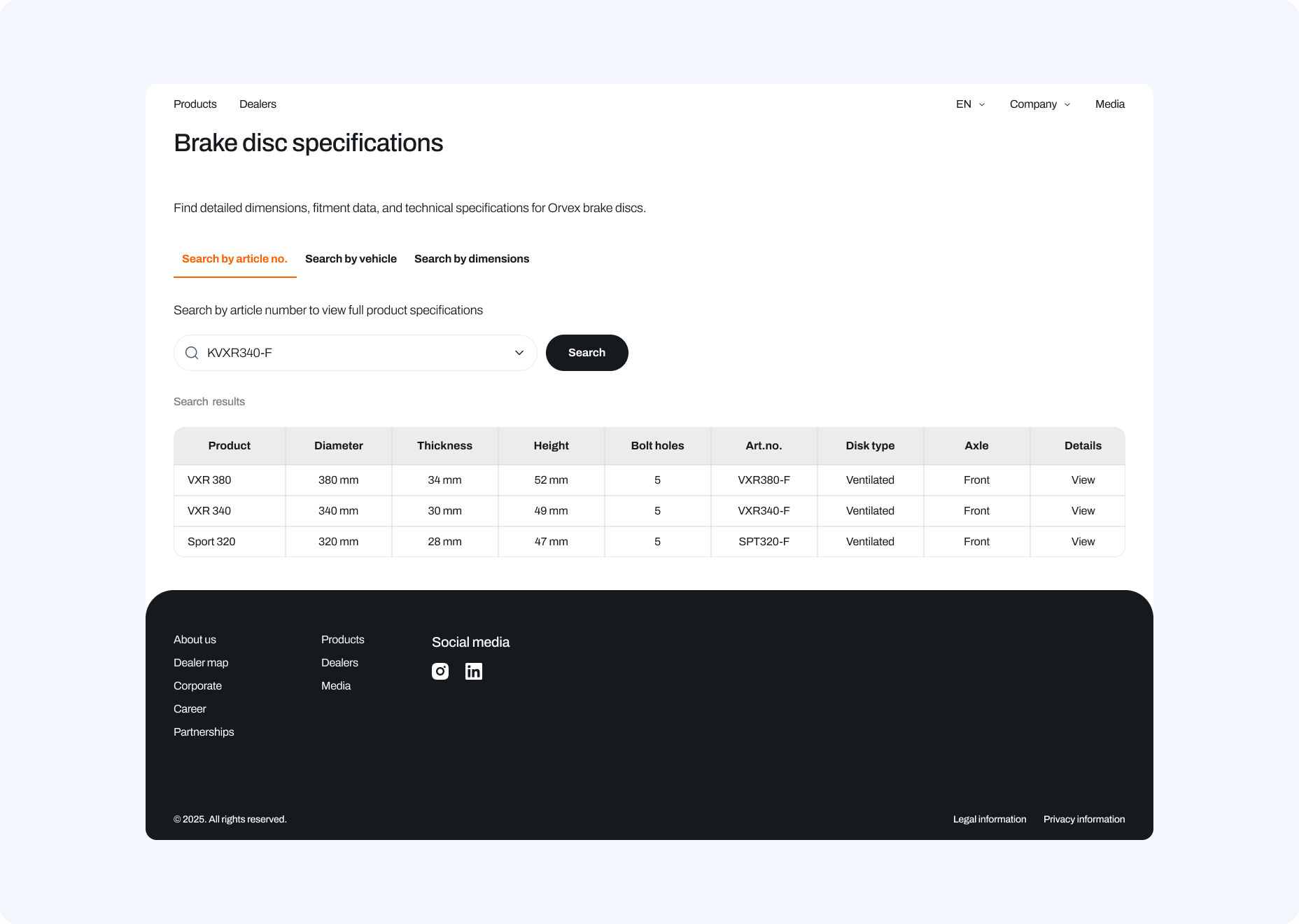This screenshot has width=1299, height=924.
Task: Open Dealers in top navigation
Action: coord(258,104)
